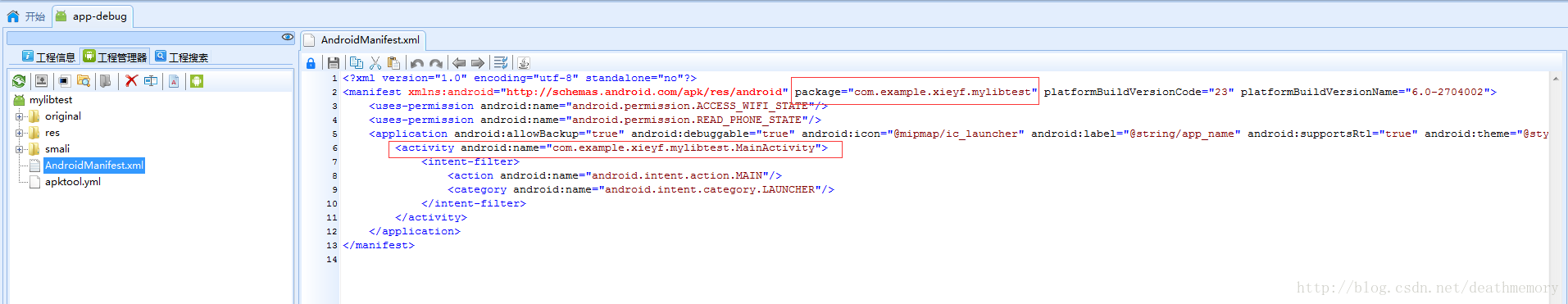Select the original folder in the tree

click(x=63, y=116)
